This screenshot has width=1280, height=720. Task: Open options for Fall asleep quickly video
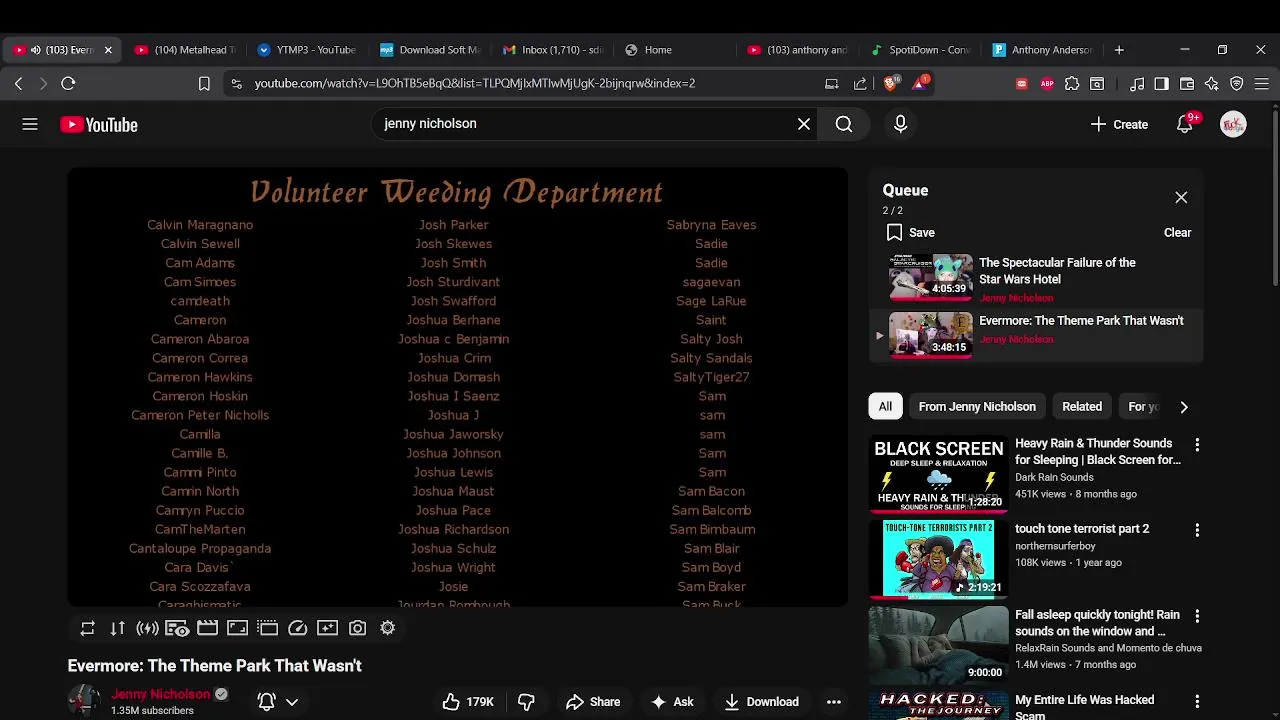(1197, 616)
